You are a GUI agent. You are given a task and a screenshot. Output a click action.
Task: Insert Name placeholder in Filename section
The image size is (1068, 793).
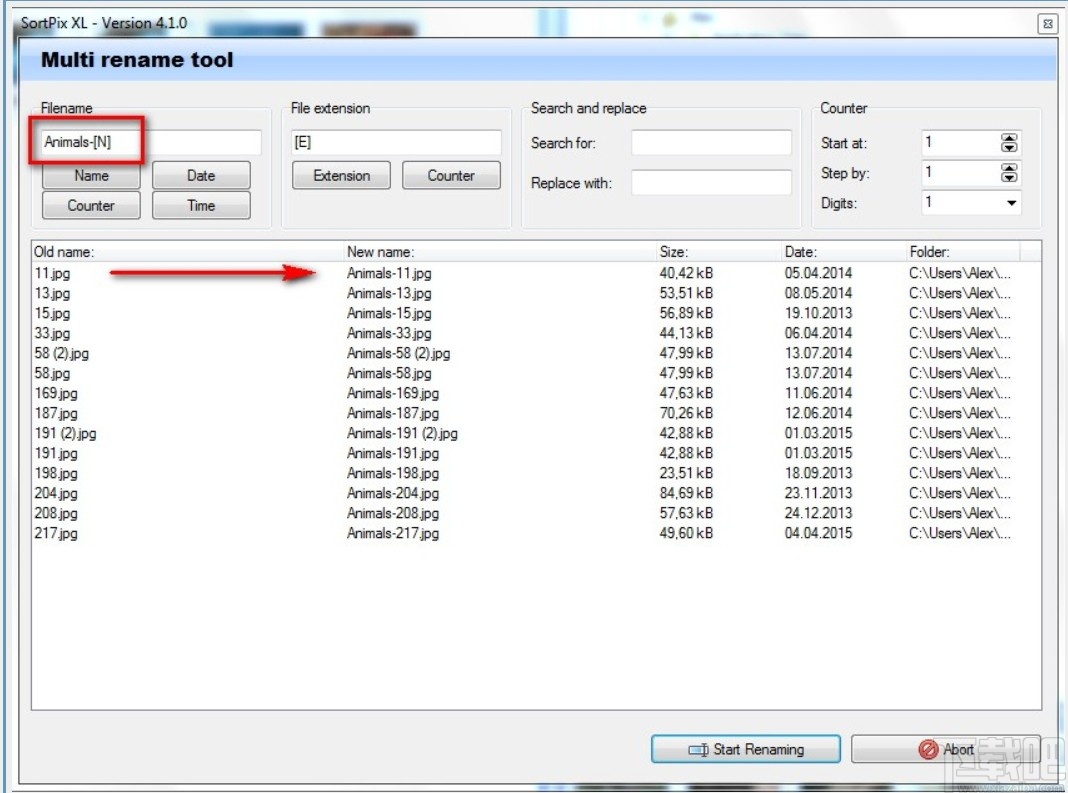[91, 176]
